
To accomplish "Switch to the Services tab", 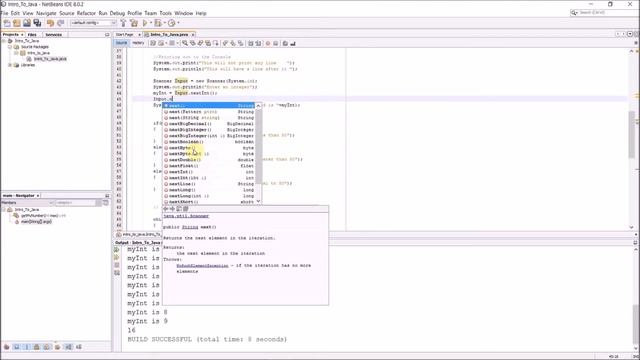I will pyautogui.click(x=53, y=35).
